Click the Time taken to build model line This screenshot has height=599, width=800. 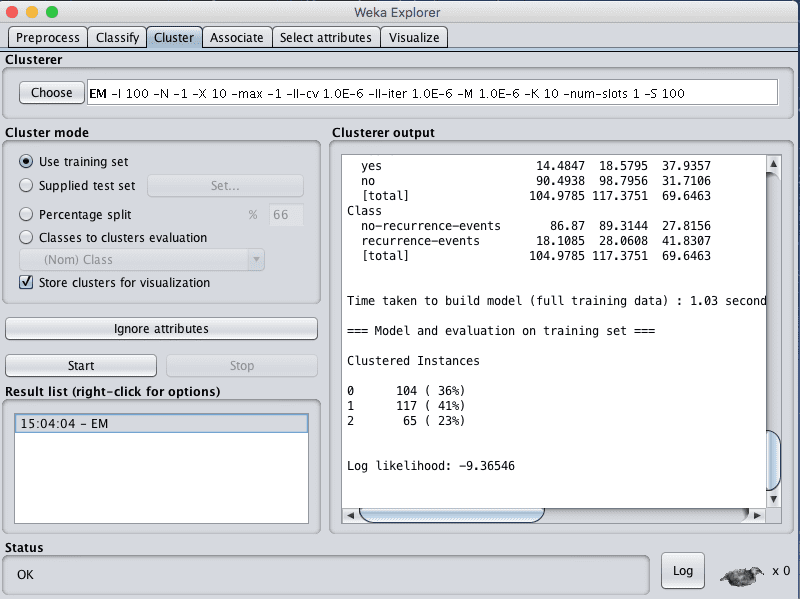(x=556, y=301)
